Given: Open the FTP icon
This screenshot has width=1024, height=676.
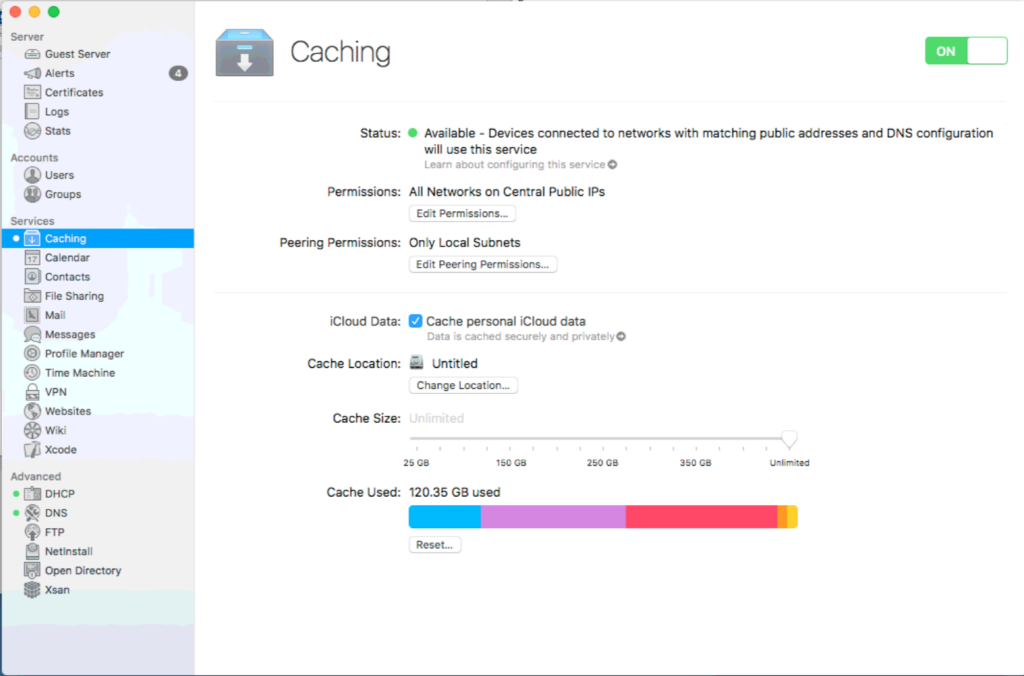Looking at the screenshot, I should tap(32, 532).
